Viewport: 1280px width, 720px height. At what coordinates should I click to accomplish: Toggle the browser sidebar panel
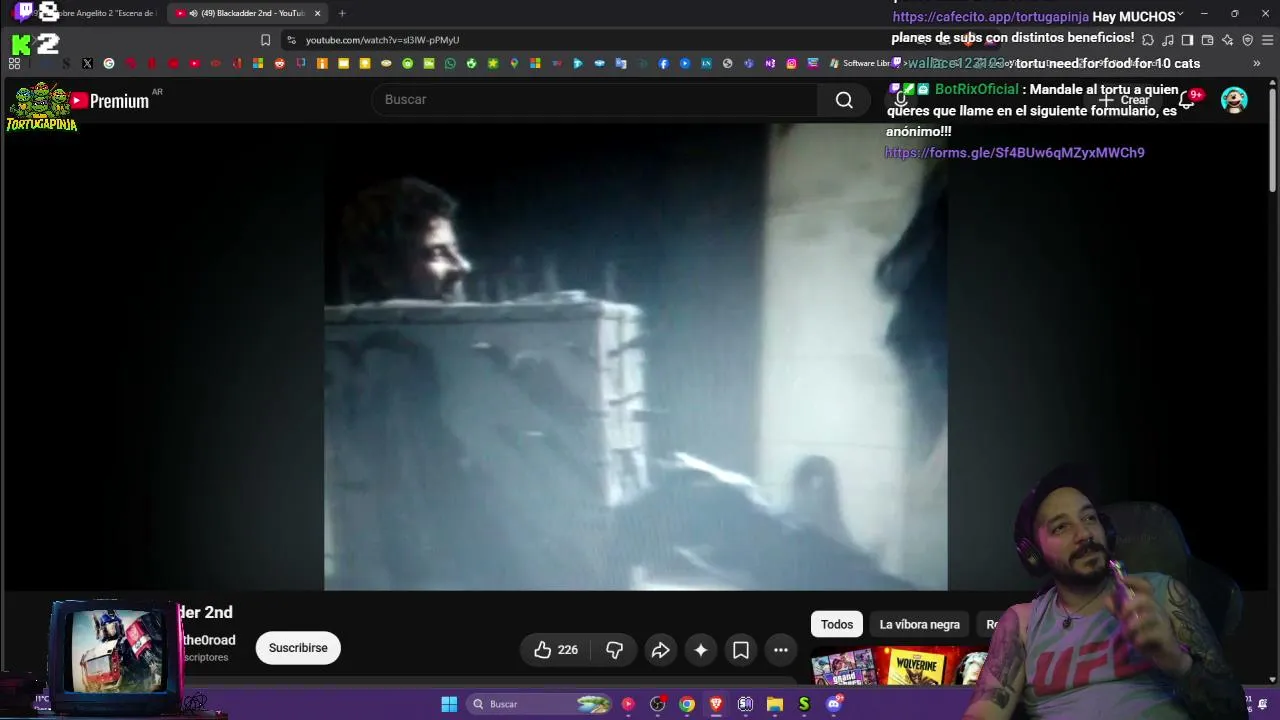(1187, 40)
